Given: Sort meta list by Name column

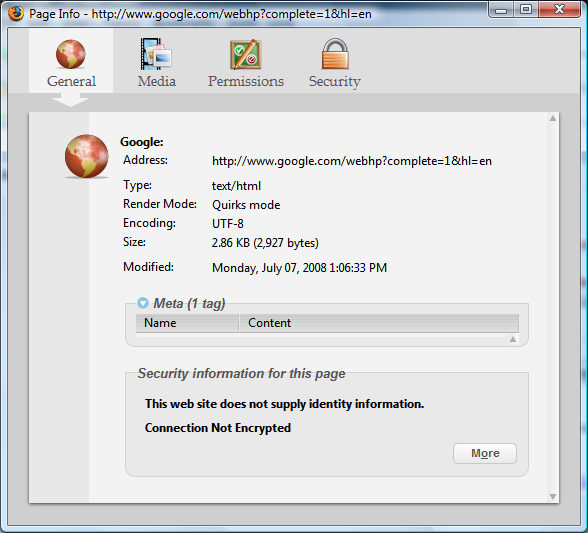Looking at the screenshot, I should 187,323.
